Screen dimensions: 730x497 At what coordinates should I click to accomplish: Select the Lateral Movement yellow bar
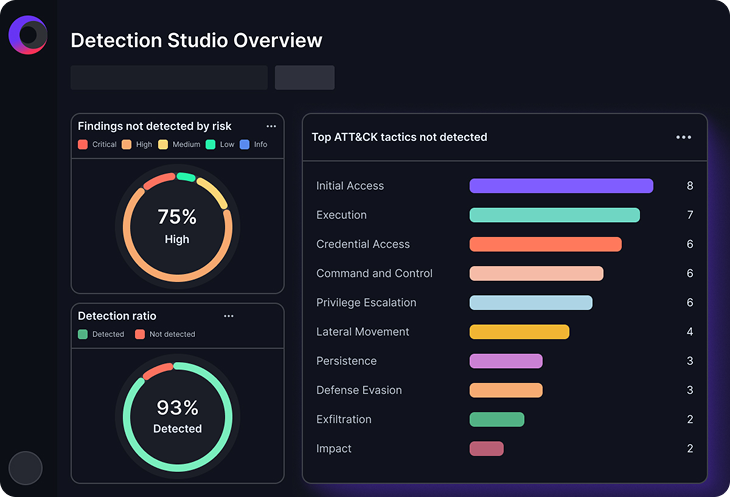tap(520, 332)
